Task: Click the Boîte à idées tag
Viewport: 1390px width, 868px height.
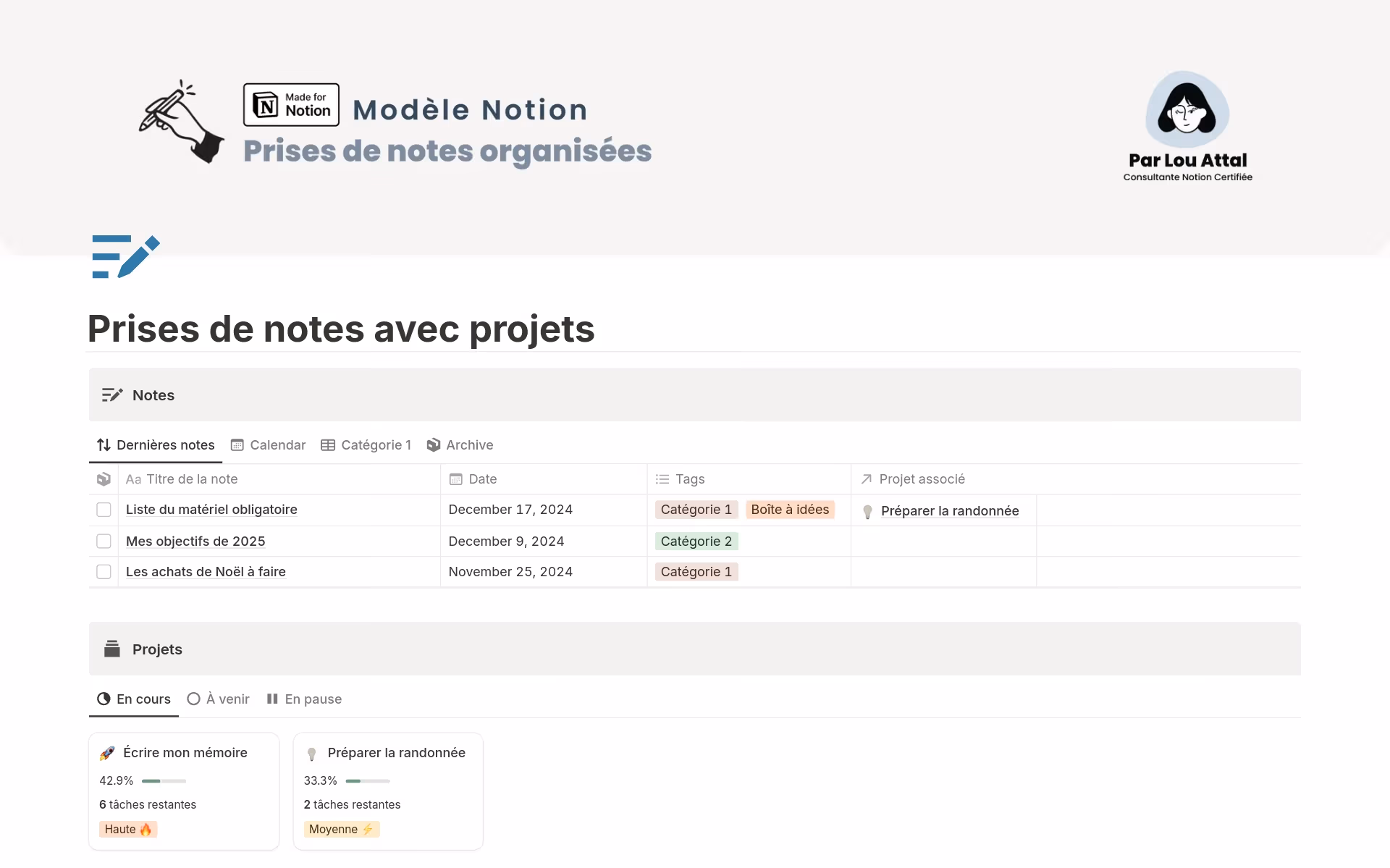Action: pyautogui.click(x=789, y=510)
